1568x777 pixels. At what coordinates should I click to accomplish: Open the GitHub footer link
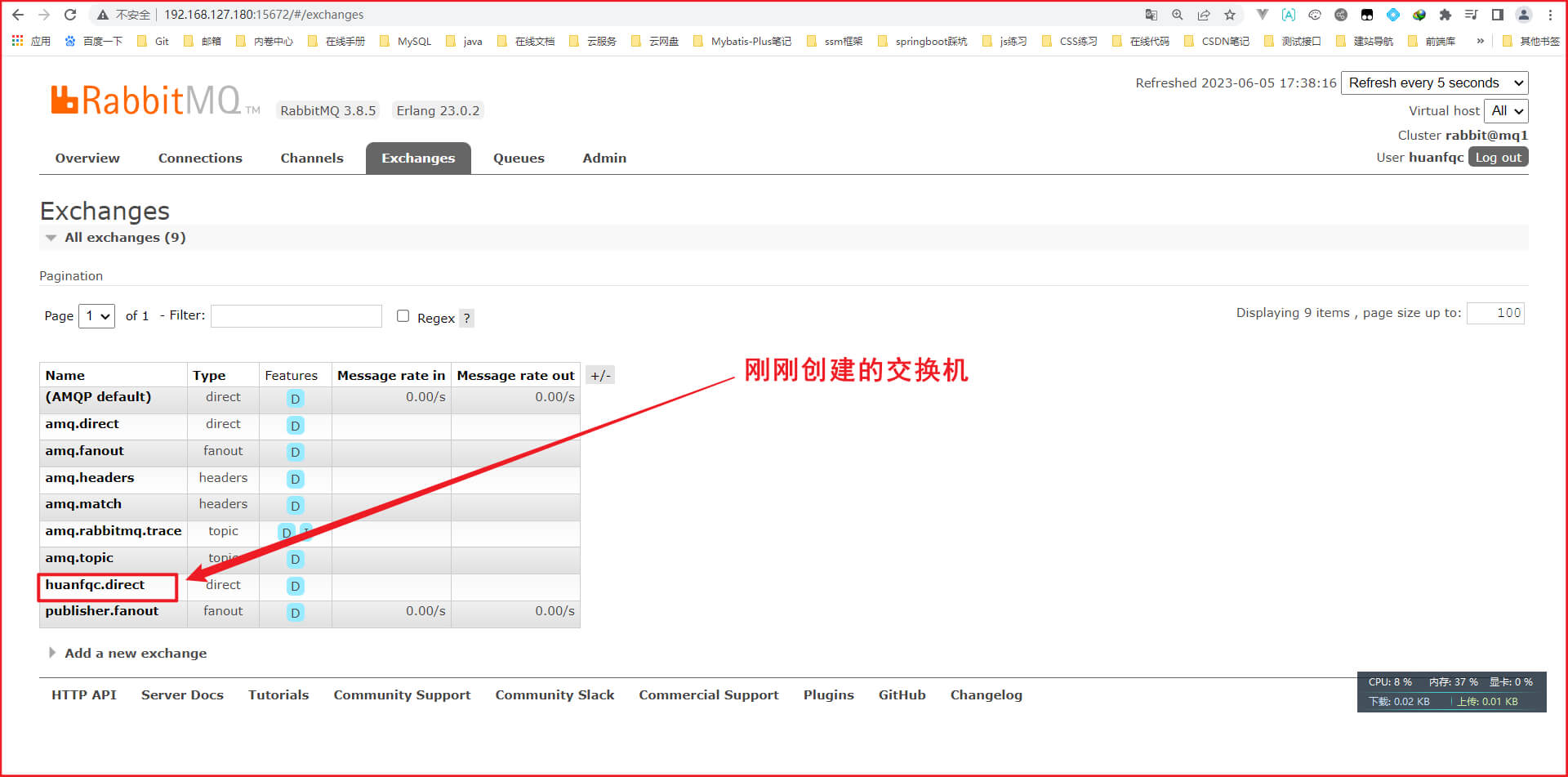coord(902,695)
